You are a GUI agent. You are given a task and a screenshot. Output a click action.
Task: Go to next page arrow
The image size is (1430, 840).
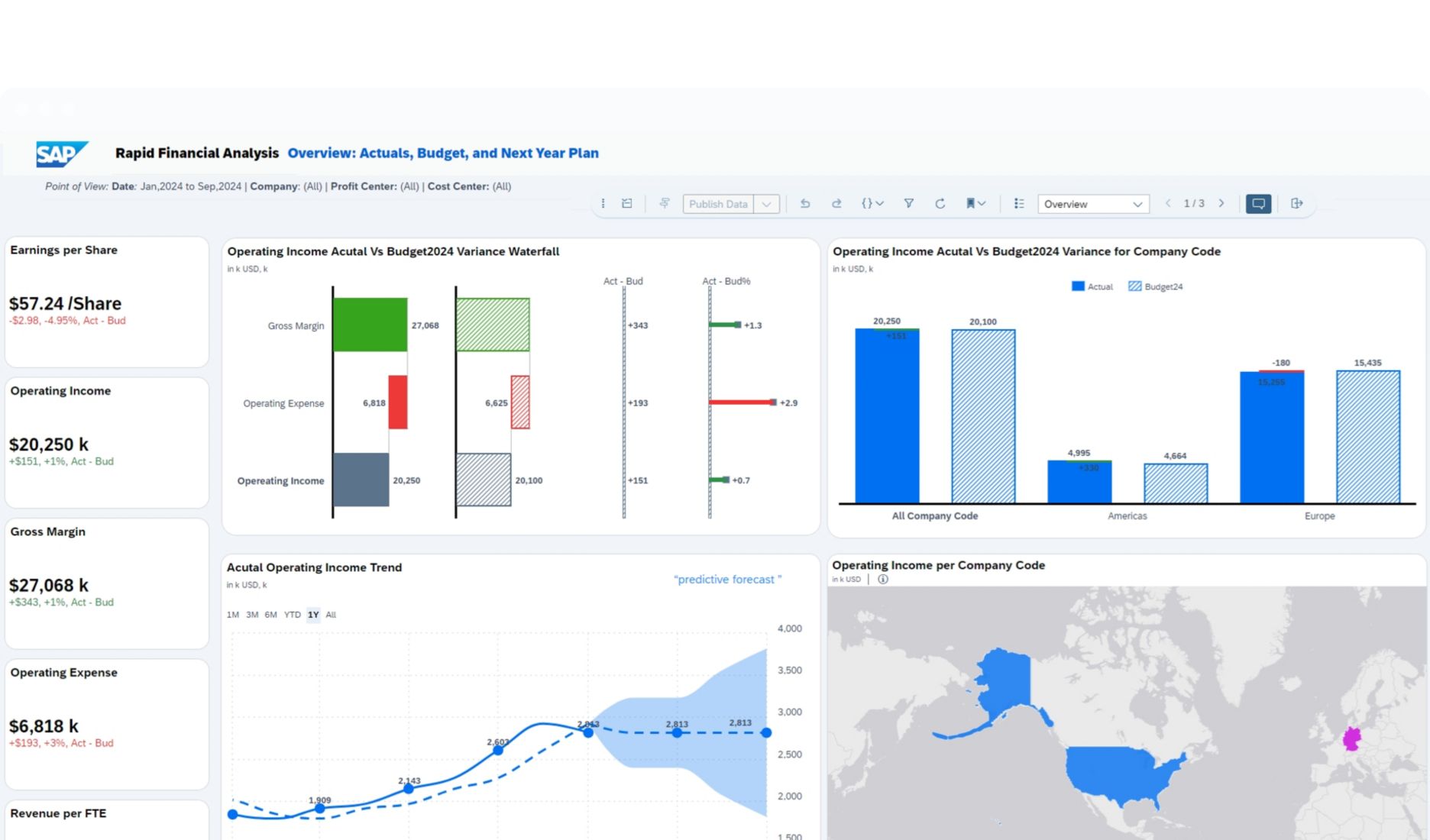(1221, 204)
